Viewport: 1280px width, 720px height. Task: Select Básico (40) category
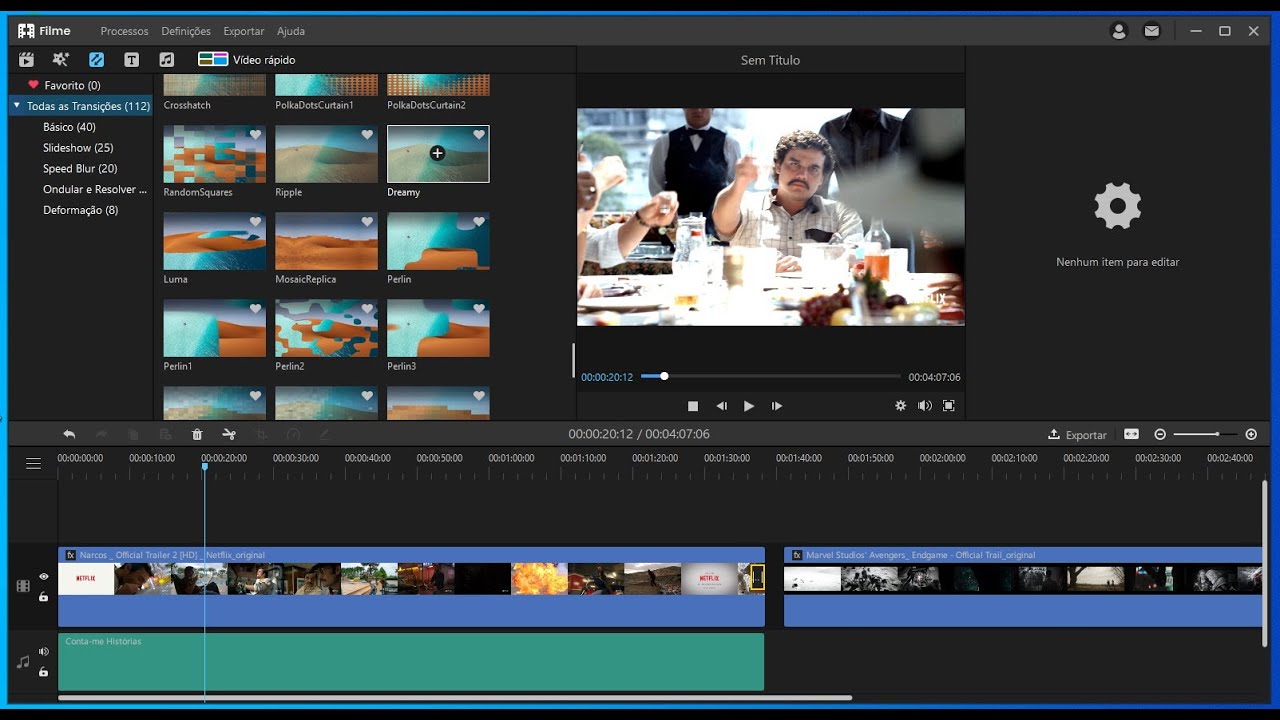coord(69,127)
